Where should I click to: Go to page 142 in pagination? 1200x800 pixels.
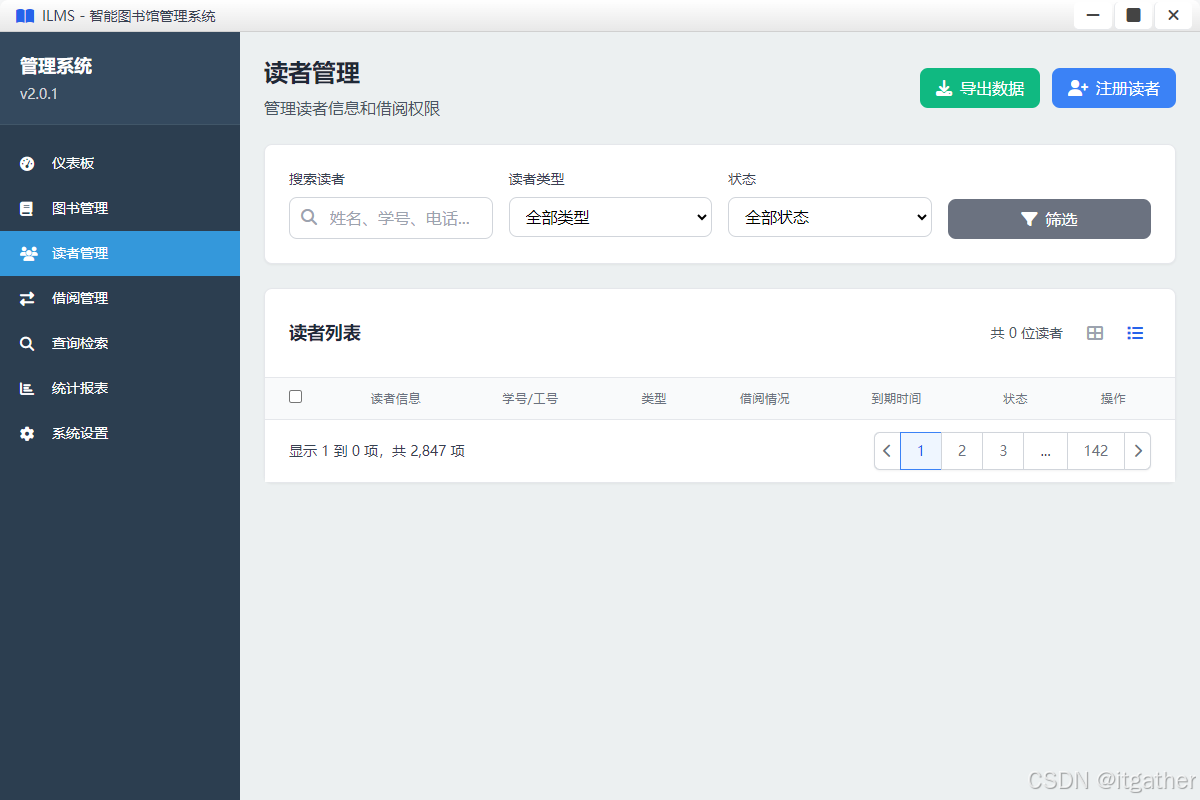[1096, 451]
